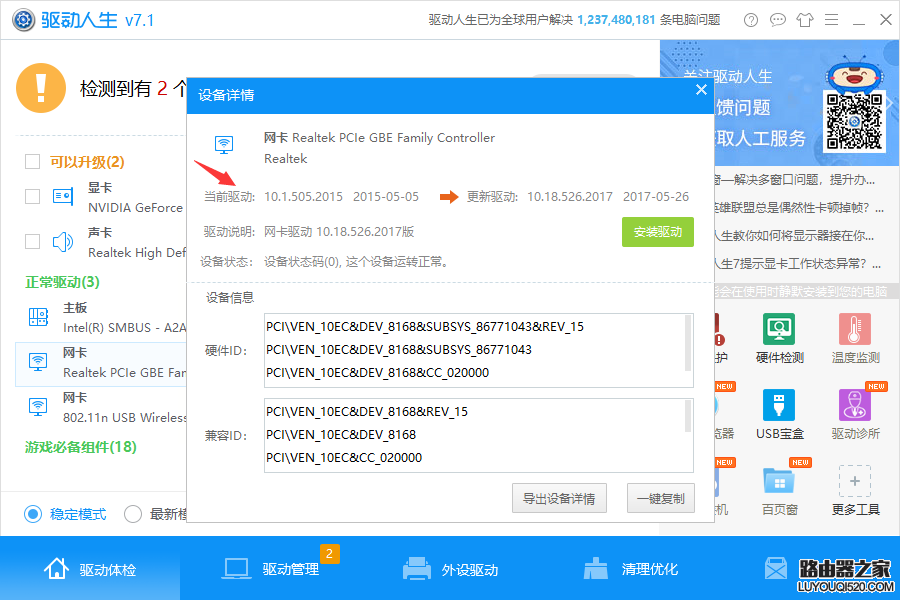Select hardware ID ending in REV_15 with SUBSYS
900x600 pixels.
[425, 327]
